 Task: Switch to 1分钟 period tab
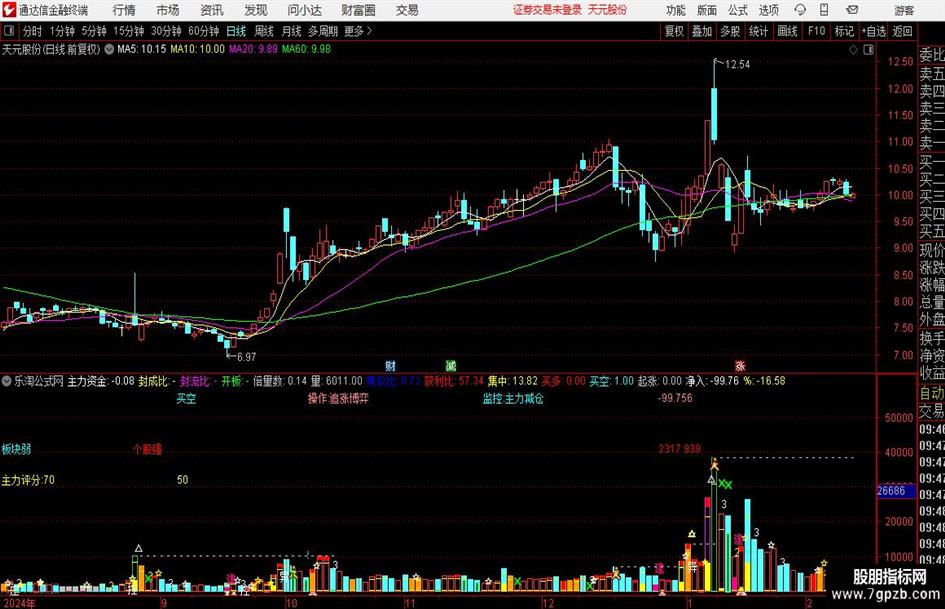62,31
